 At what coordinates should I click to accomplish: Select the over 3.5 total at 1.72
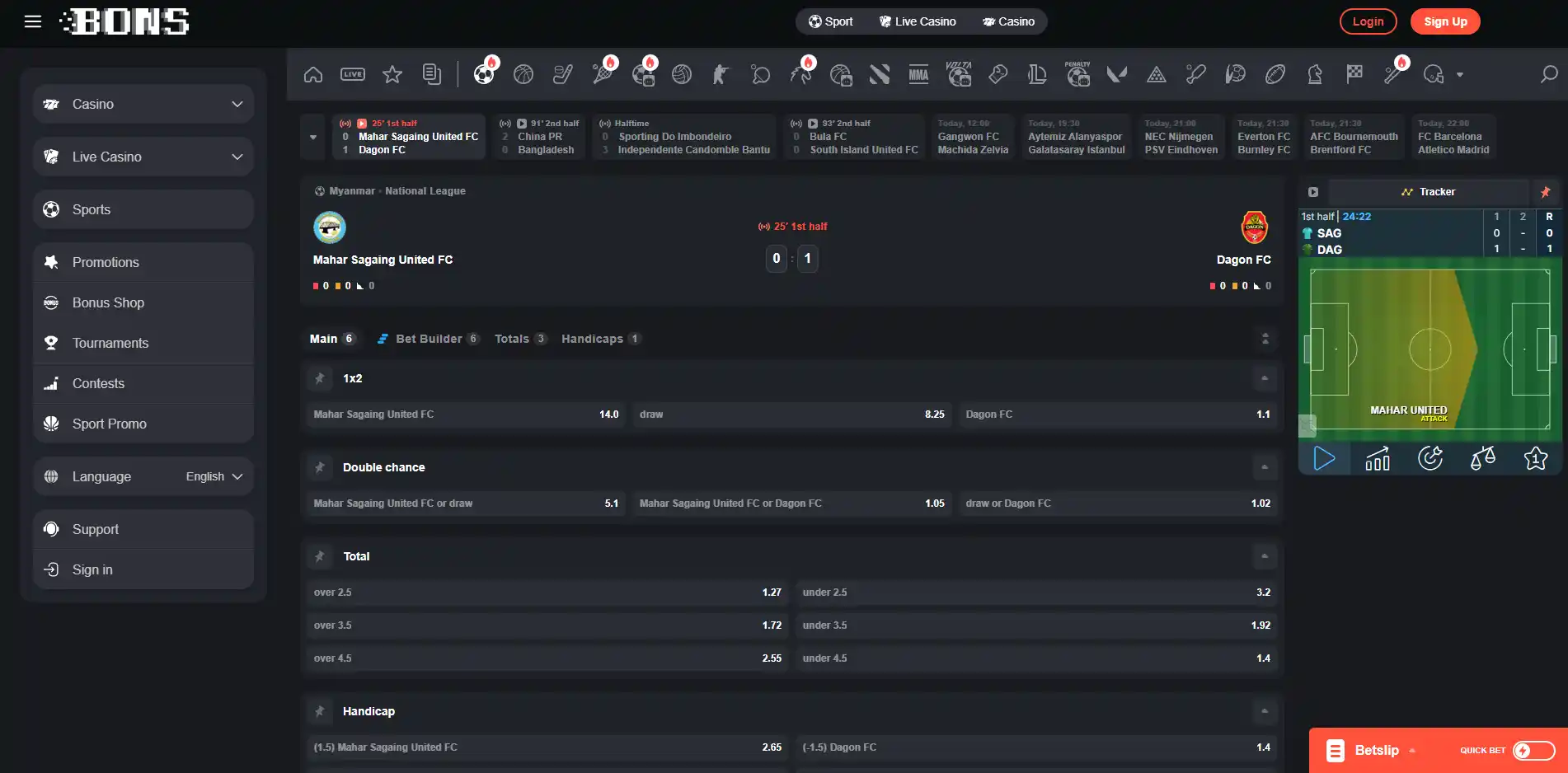tap(547, 625)
